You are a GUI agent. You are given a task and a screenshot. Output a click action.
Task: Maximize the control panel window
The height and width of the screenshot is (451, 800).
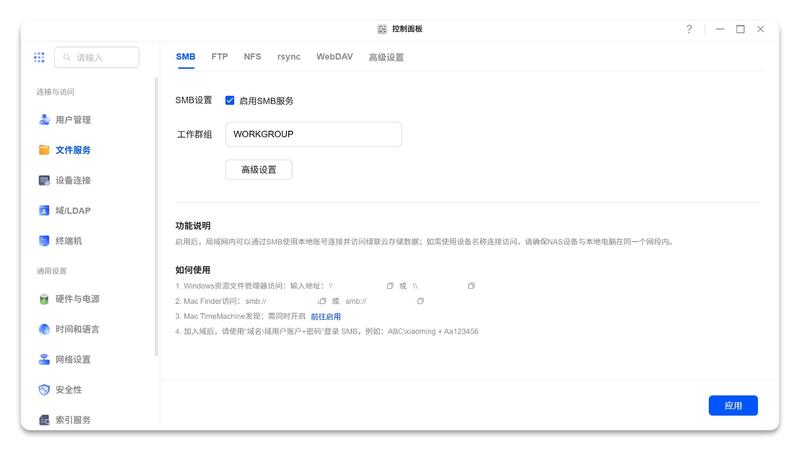tap(740, 29)
